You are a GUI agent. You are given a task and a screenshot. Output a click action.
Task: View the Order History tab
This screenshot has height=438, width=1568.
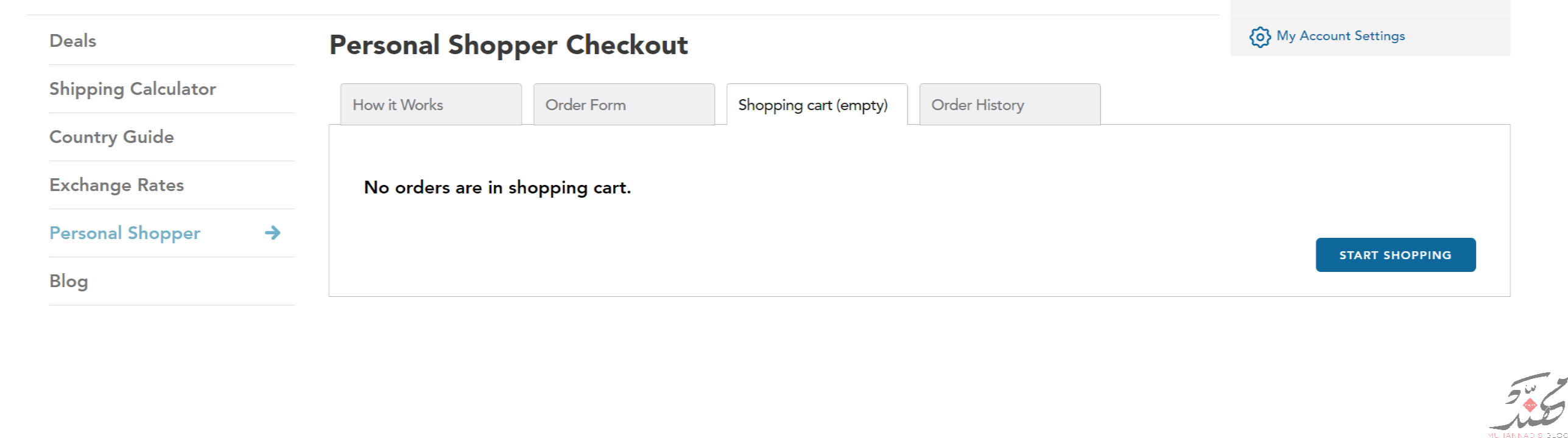coord(1010,105)
